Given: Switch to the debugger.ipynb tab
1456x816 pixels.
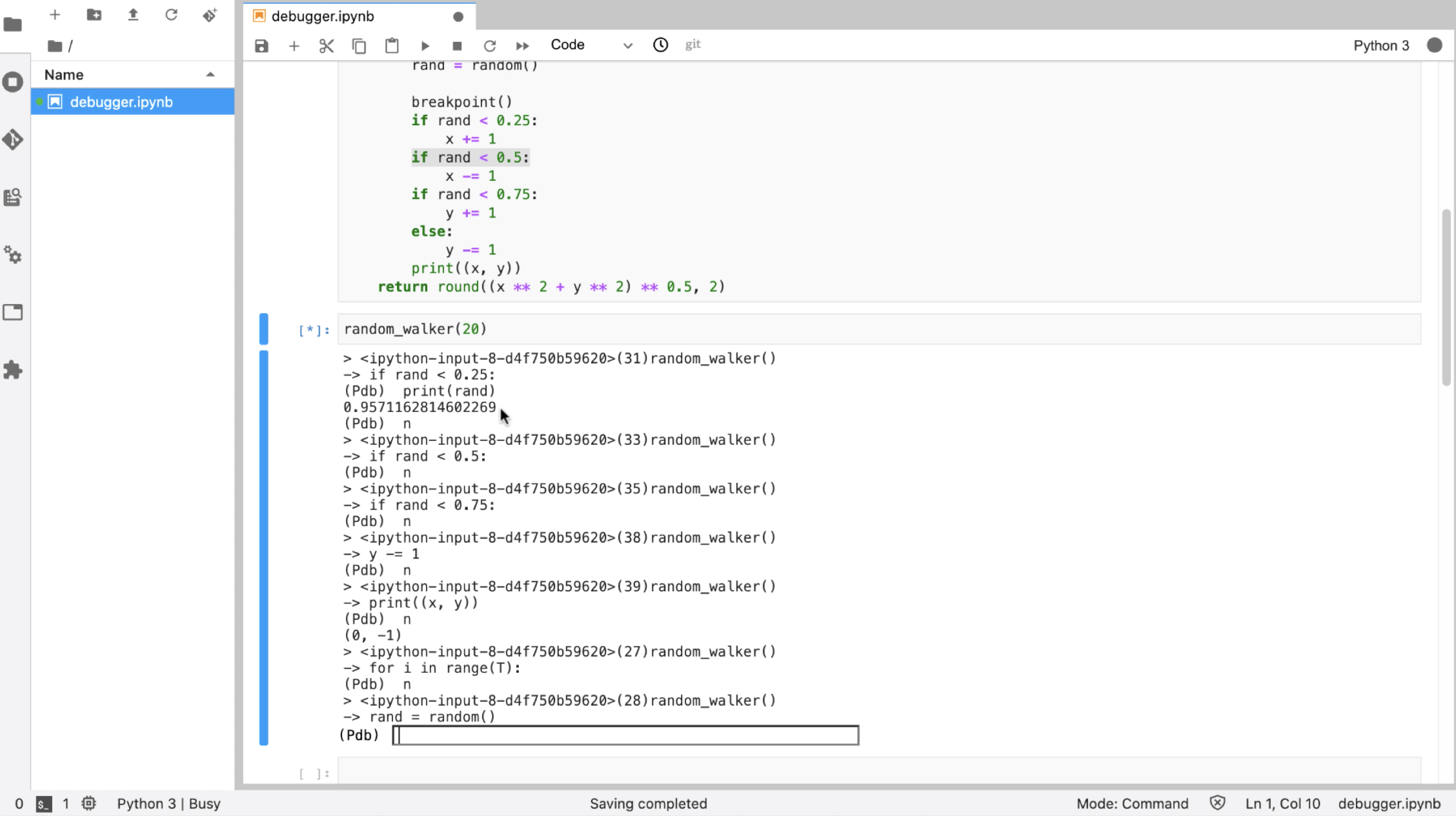Looking at the screenshot, I should (x=323, y=16).
